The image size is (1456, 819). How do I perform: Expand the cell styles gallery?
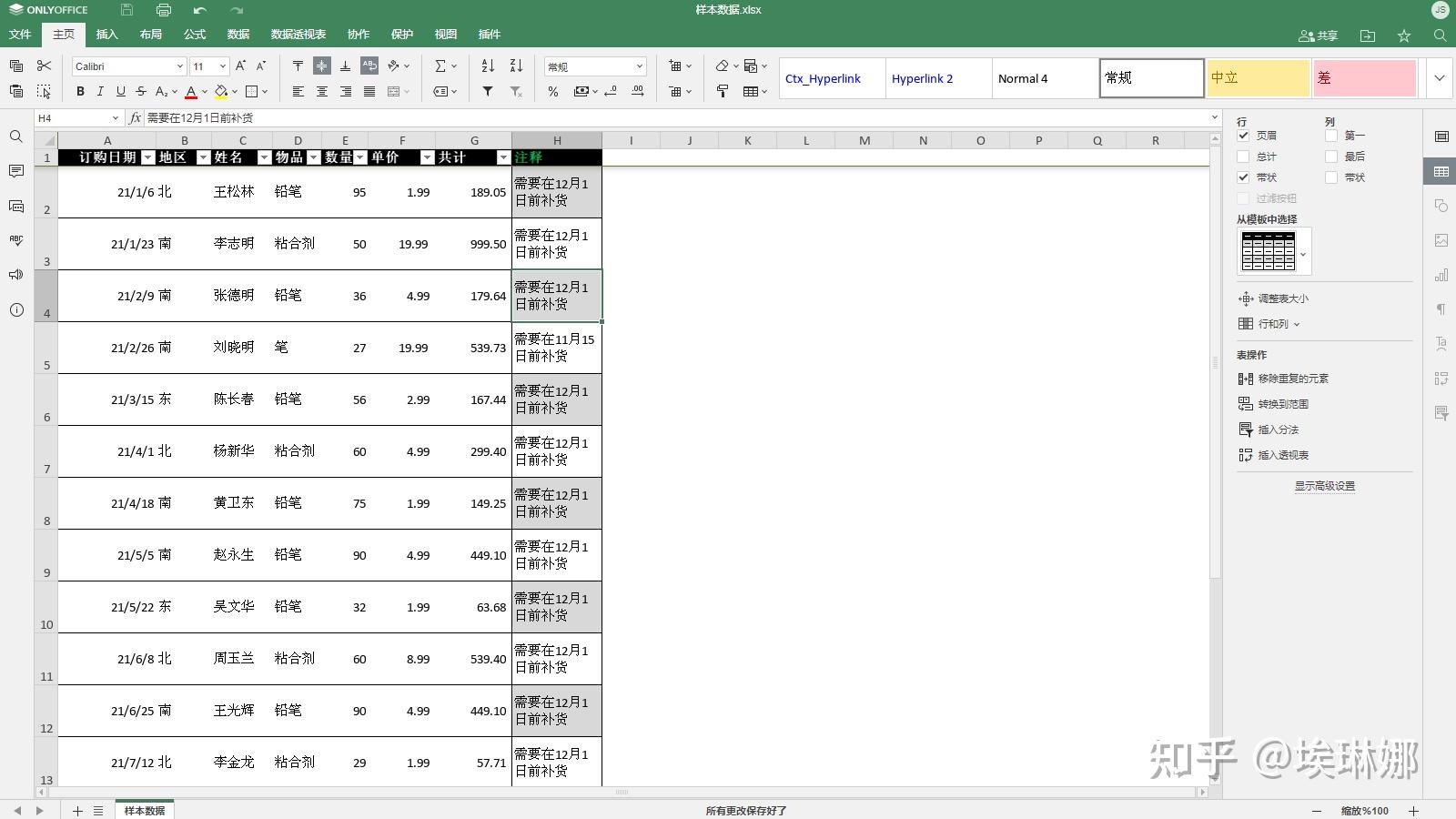pyautogui.click(x=1439, y=78)
